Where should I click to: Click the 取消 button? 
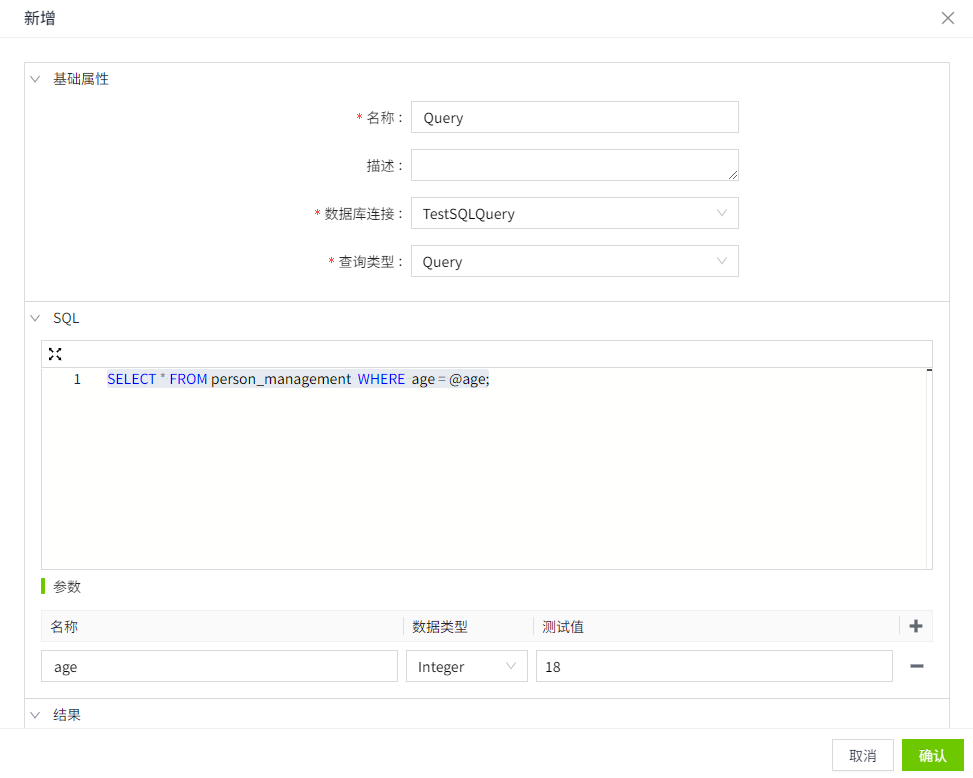pos(862,755)
